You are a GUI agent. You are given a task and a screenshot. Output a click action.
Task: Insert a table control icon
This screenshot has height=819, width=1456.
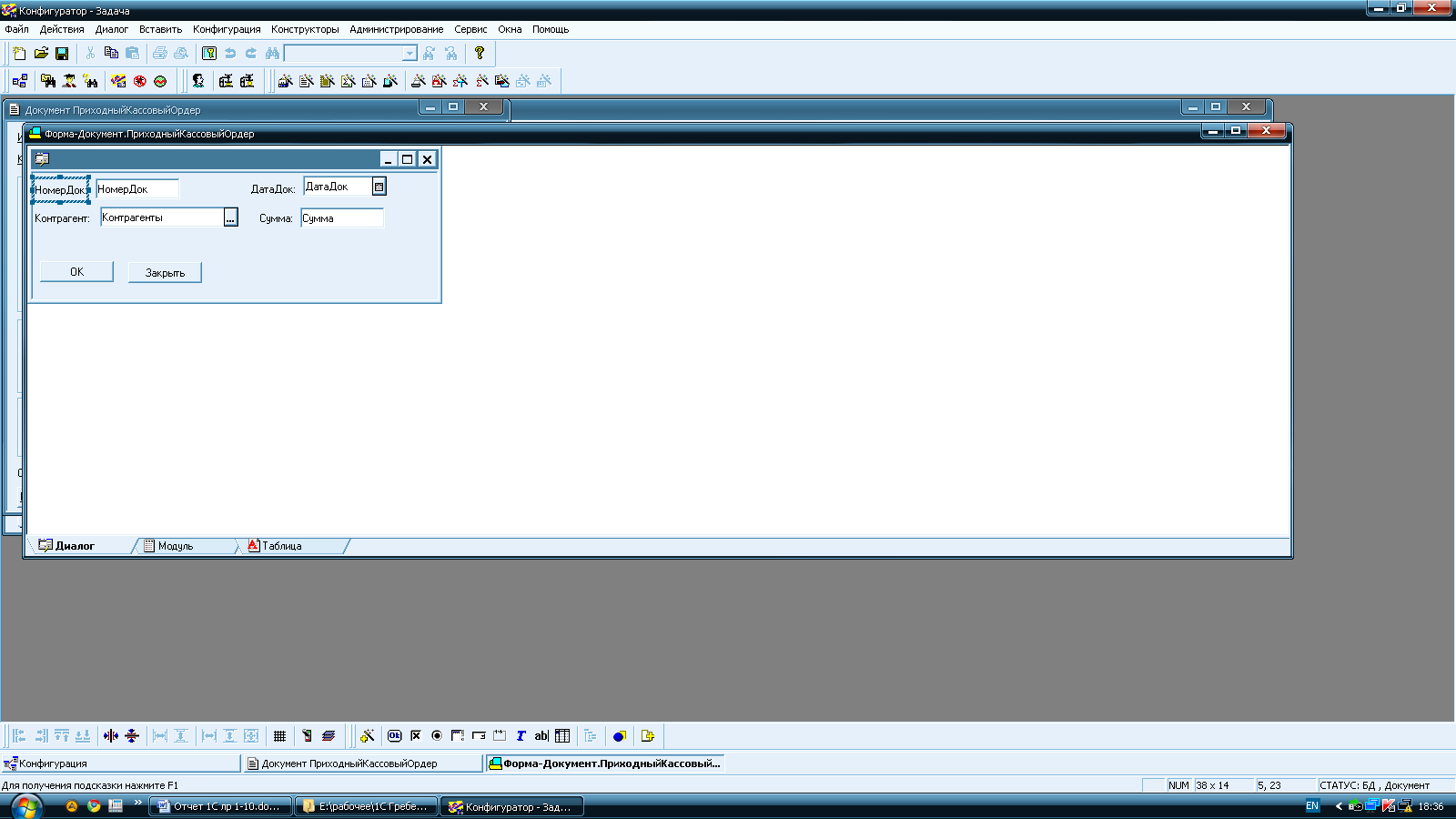click(x=562, y=736)
